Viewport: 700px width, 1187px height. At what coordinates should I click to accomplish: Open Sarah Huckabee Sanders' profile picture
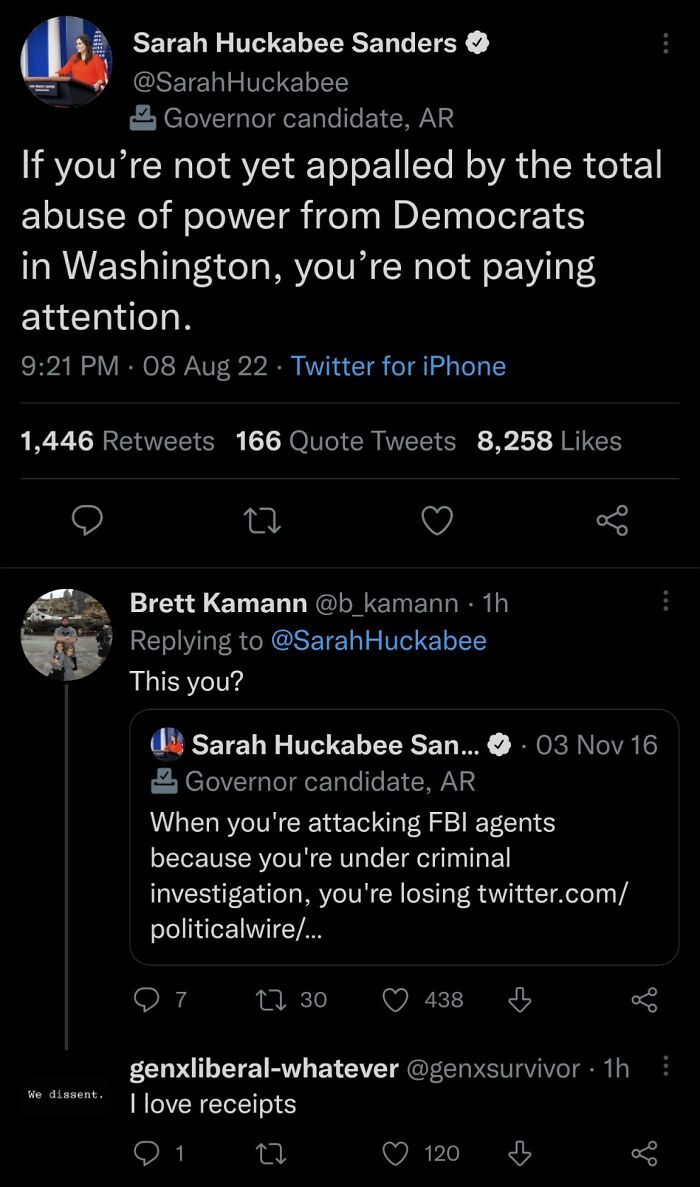[66, 61]
